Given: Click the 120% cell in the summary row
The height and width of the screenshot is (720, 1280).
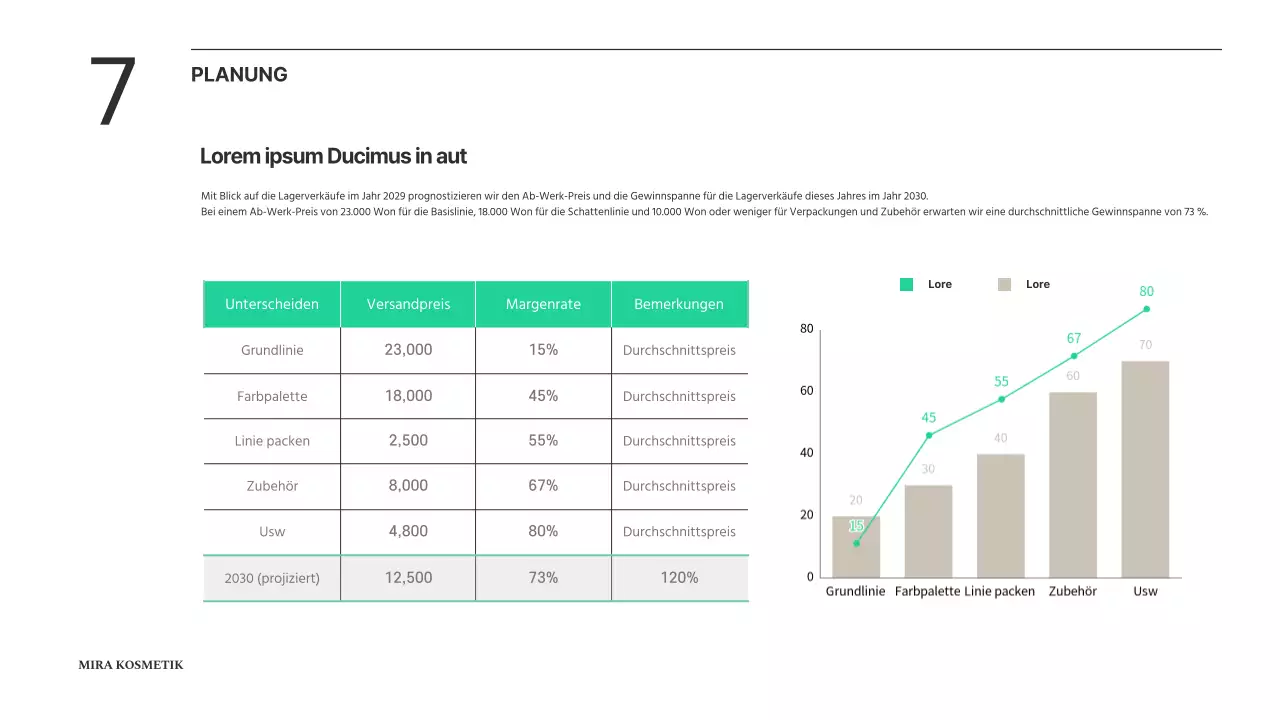Looking at the screenshot, I should coord(679,578).
